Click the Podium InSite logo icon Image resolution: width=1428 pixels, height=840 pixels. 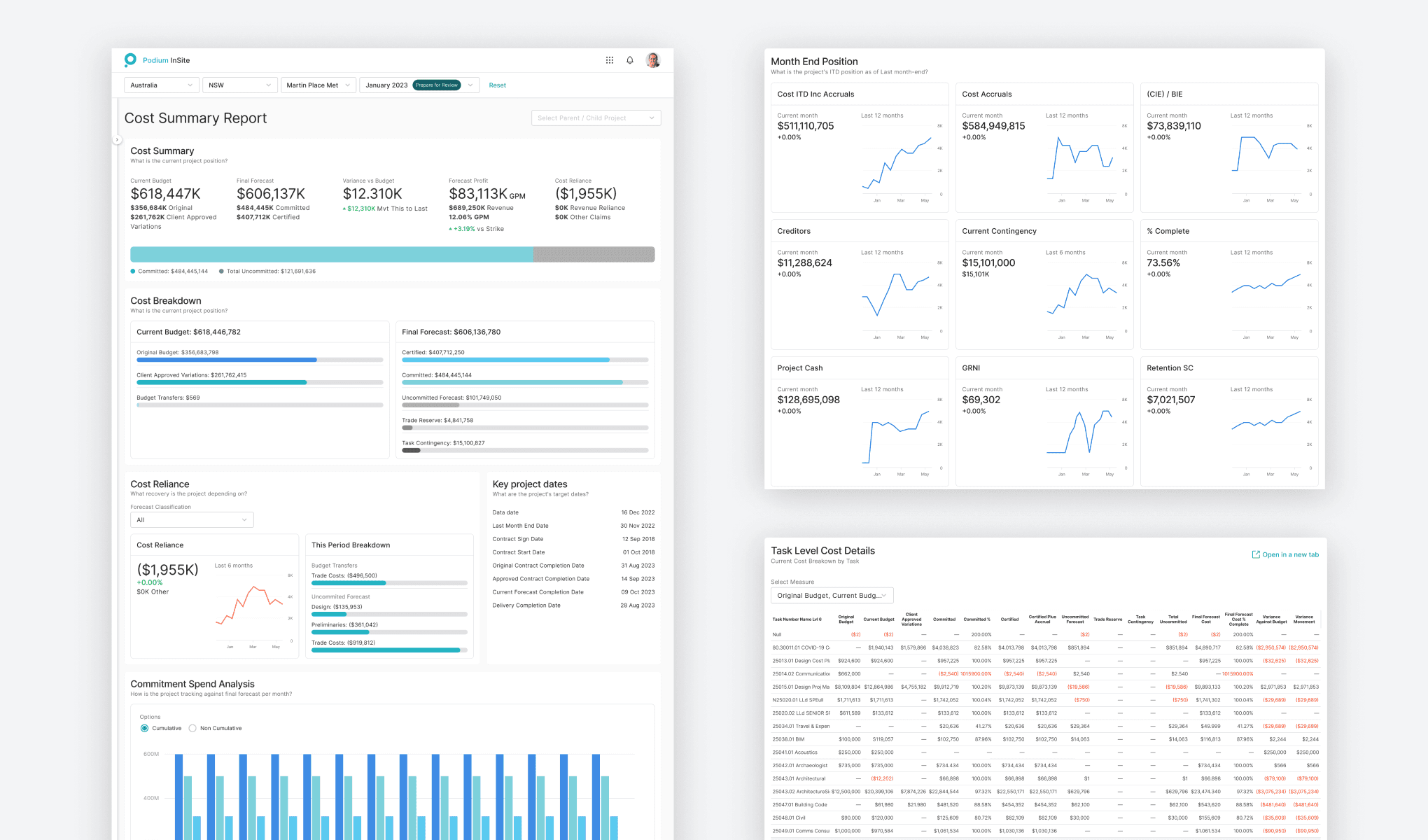[x=130, y=60]
